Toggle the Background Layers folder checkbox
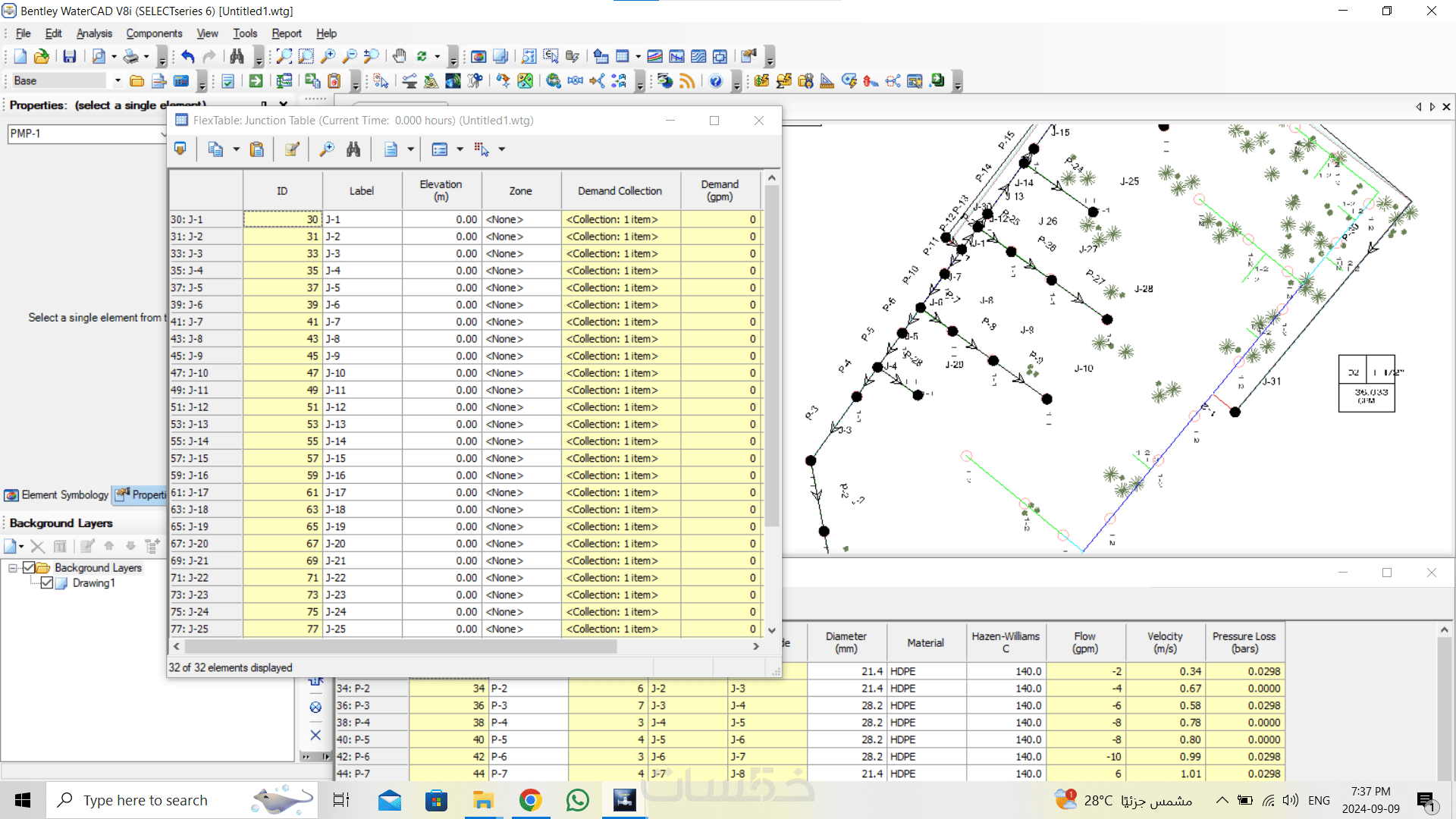Image resolution: width=1456 pixels, height=819 pixels. point(29,567)
